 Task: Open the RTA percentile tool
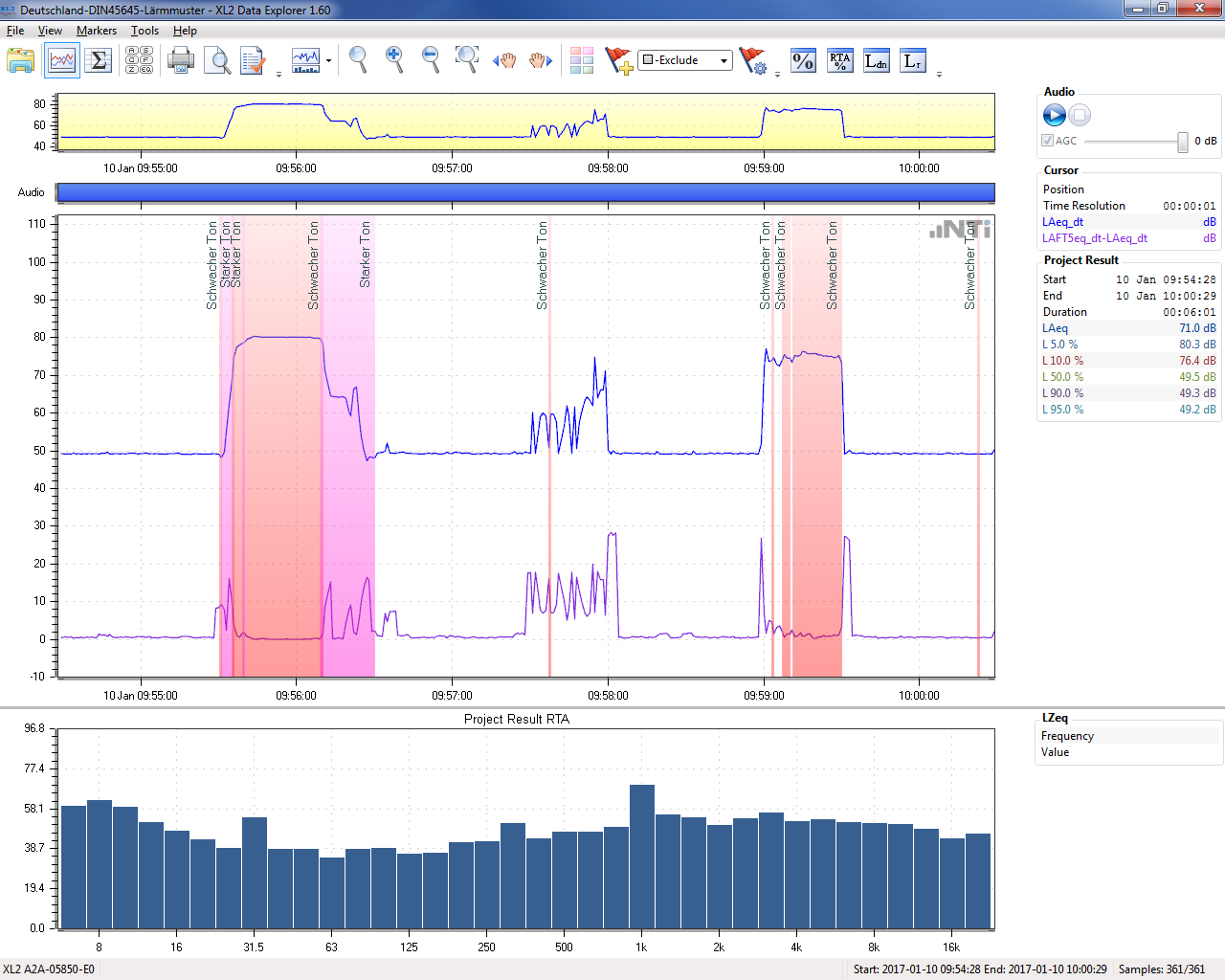coord(839,61)
